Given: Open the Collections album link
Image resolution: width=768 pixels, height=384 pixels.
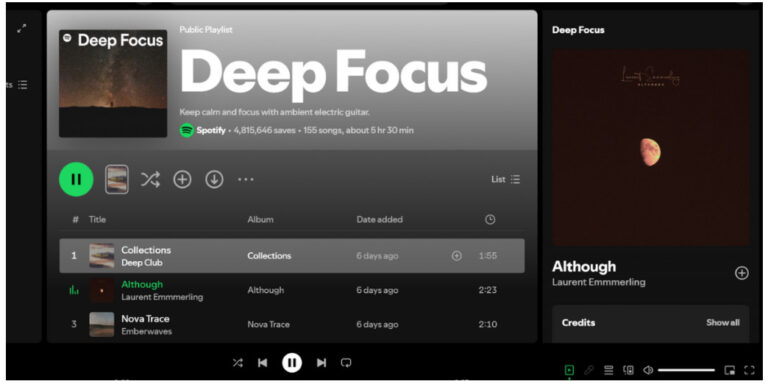Looking at the screenshot, I should (x=269, y=256).
